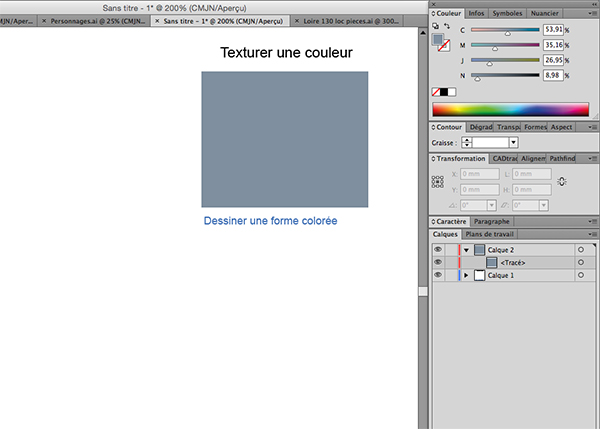Expand the Calque 1 layer

tap(466, 275)
